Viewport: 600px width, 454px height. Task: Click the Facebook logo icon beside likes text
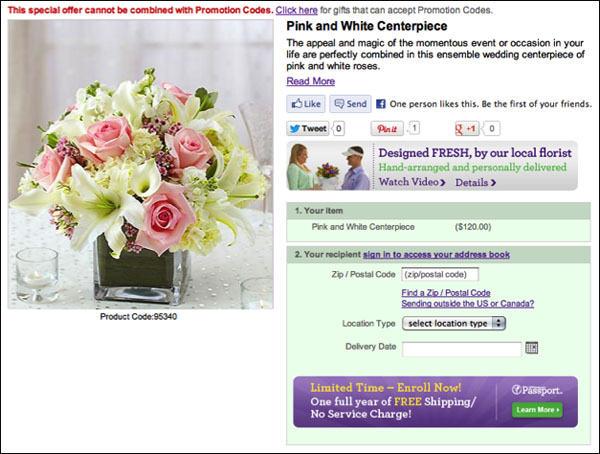tap(381, 104)
